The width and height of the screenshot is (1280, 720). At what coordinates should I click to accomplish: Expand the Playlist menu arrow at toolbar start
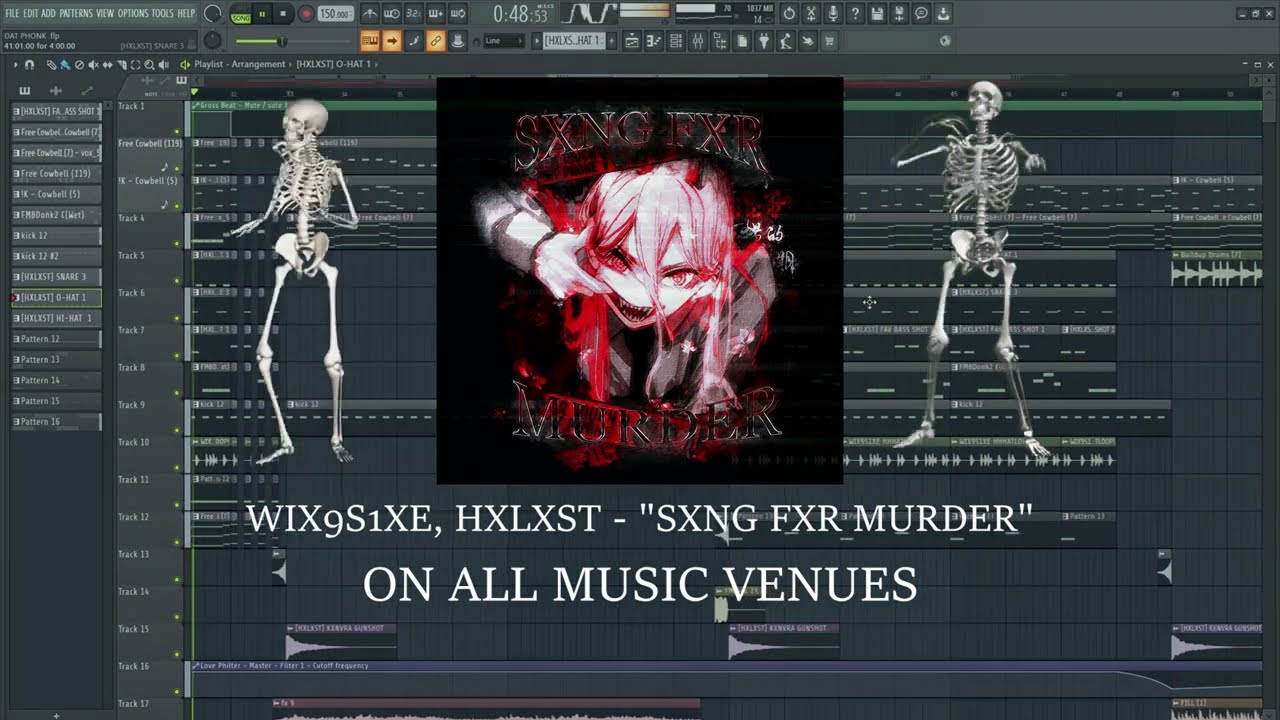[x=15, y=64]
